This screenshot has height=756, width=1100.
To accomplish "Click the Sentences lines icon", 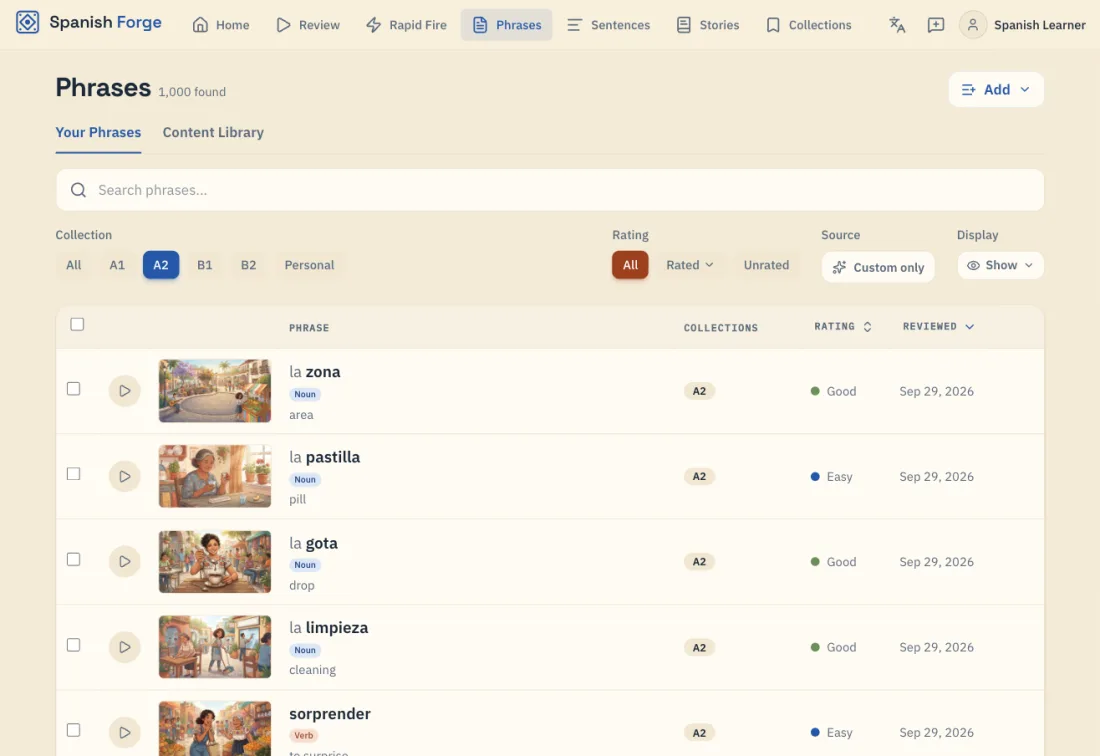I will [x=574, y=25].
